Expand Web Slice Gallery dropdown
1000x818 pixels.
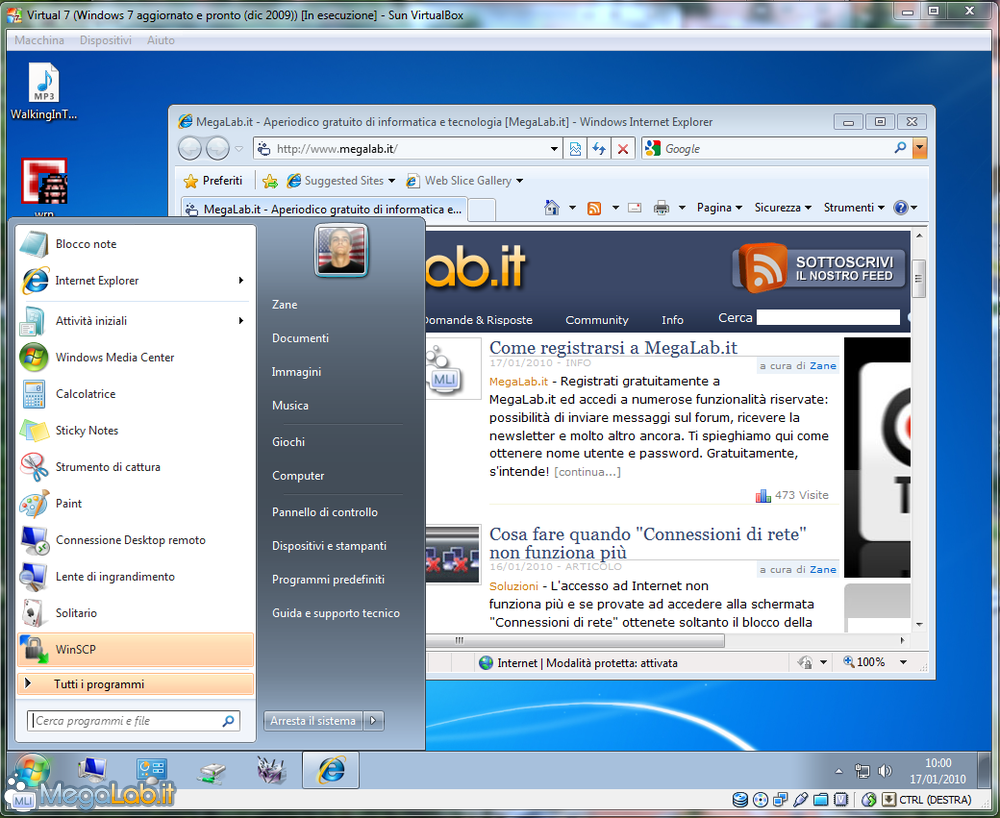[x=519, y=181]
